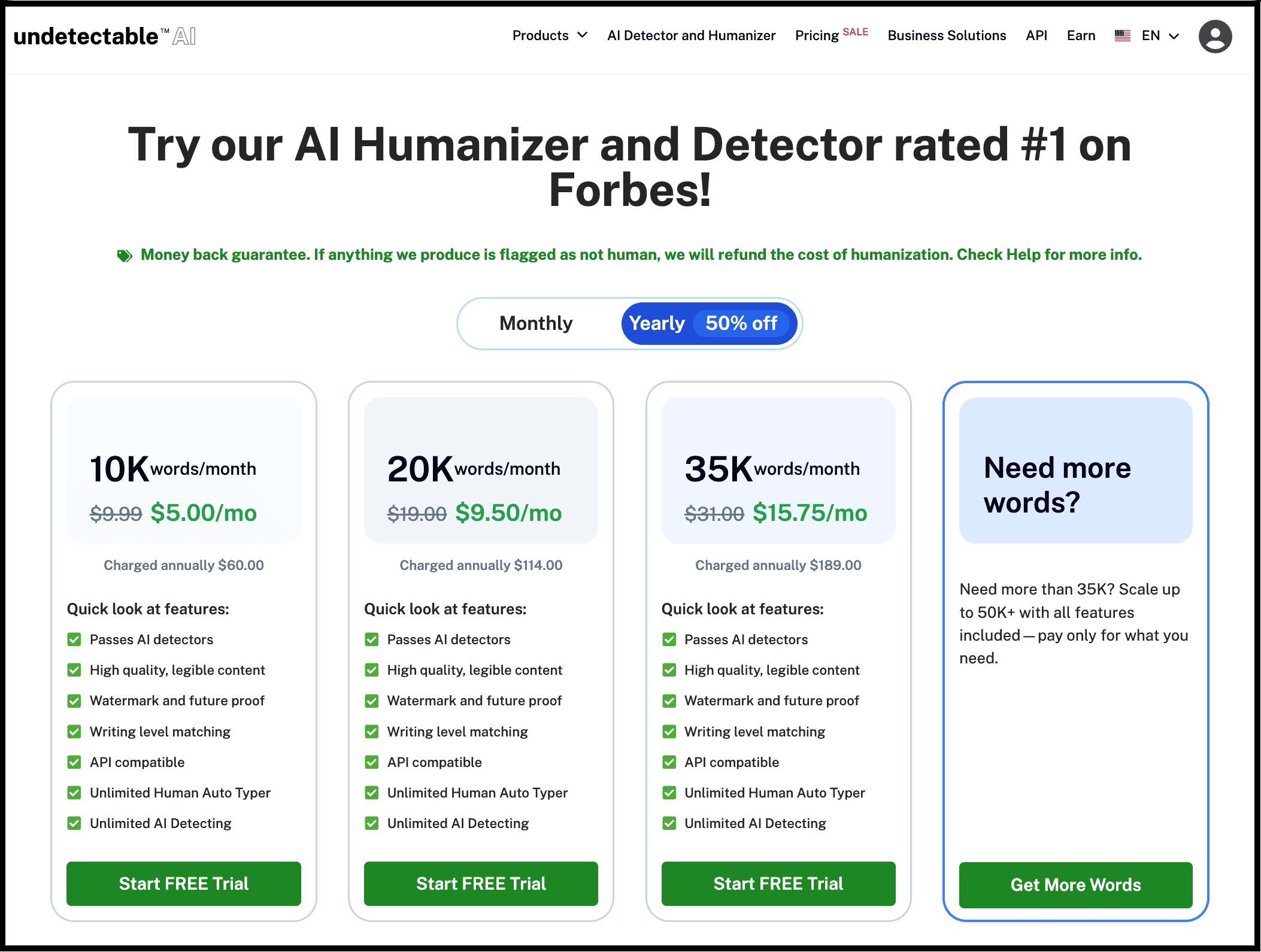1261x952 pixels.
Task: Click the 20K words/month heading
Action: pos(474,469)
